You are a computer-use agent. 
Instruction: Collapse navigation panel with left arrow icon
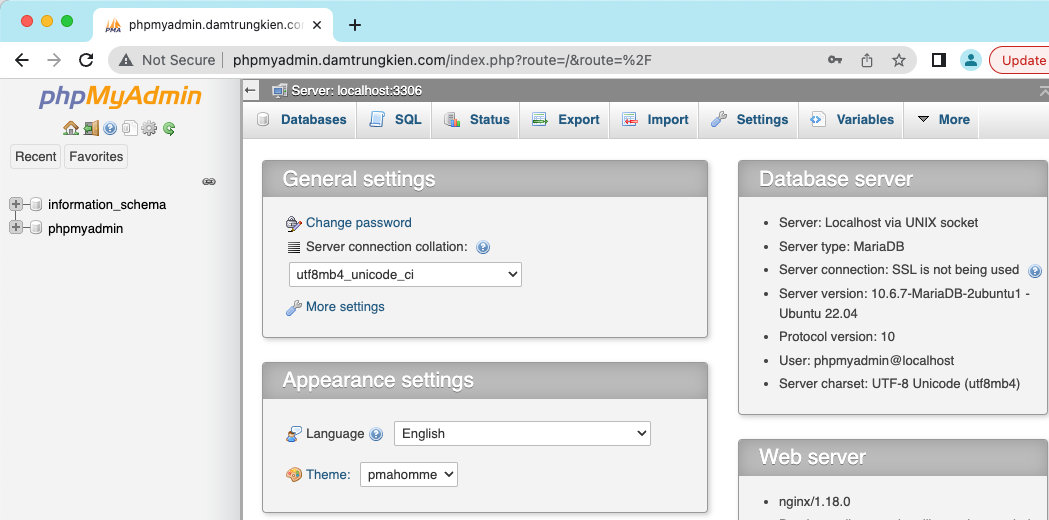(x=251, y=90)
